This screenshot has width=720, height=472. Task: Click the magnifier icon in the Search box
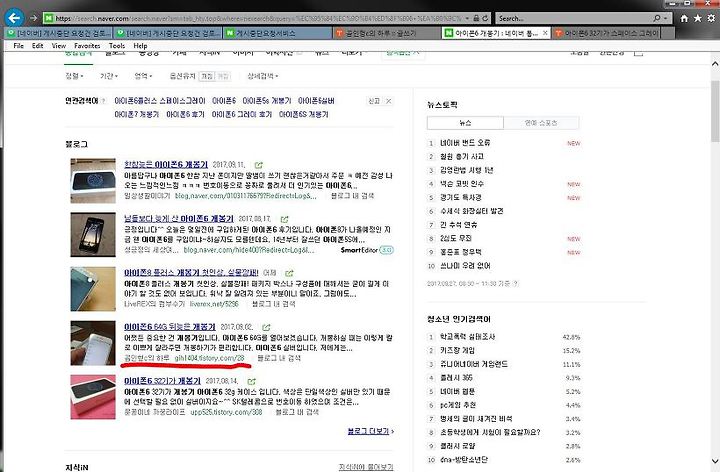point(657,18)
